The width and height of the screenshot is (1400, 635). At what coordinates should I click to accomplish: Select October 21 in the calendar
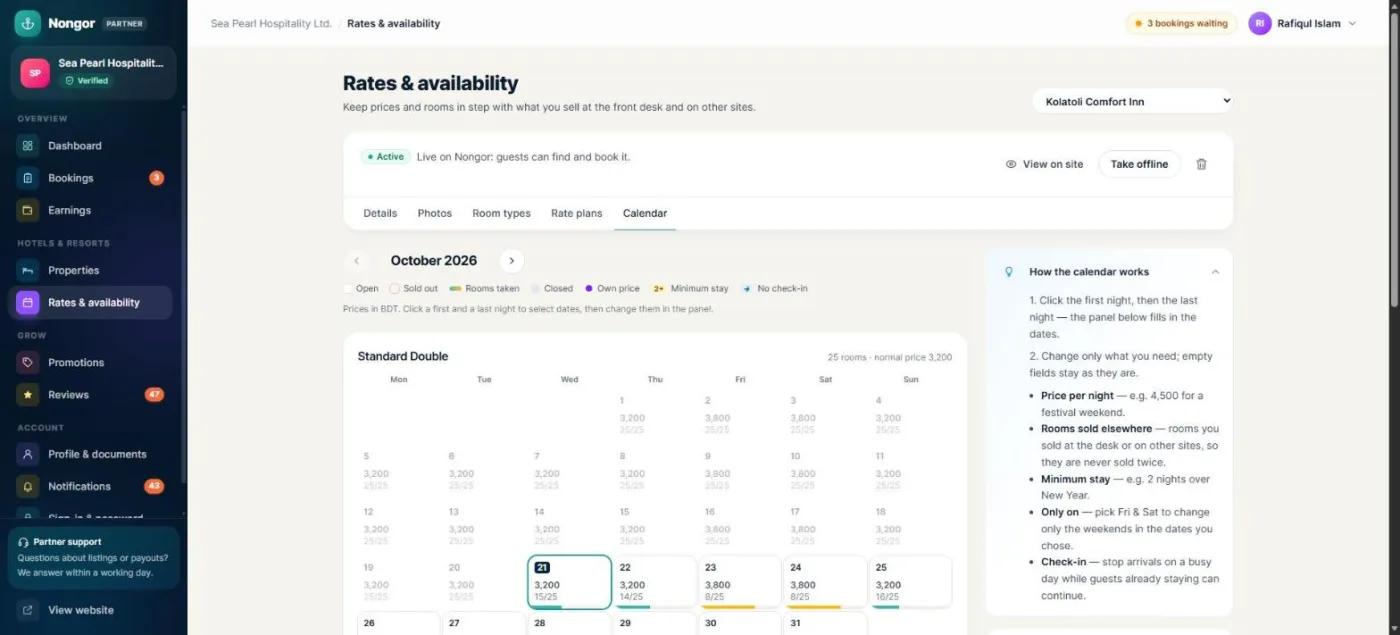pyautogui.click(x=569, y=582)
